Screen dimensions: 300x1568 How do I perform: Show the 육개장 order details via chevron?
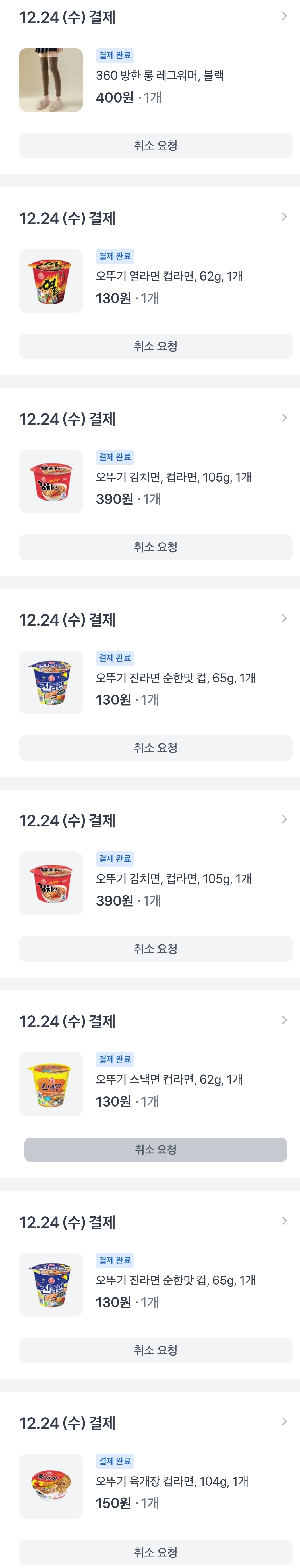pos(284,1422)
